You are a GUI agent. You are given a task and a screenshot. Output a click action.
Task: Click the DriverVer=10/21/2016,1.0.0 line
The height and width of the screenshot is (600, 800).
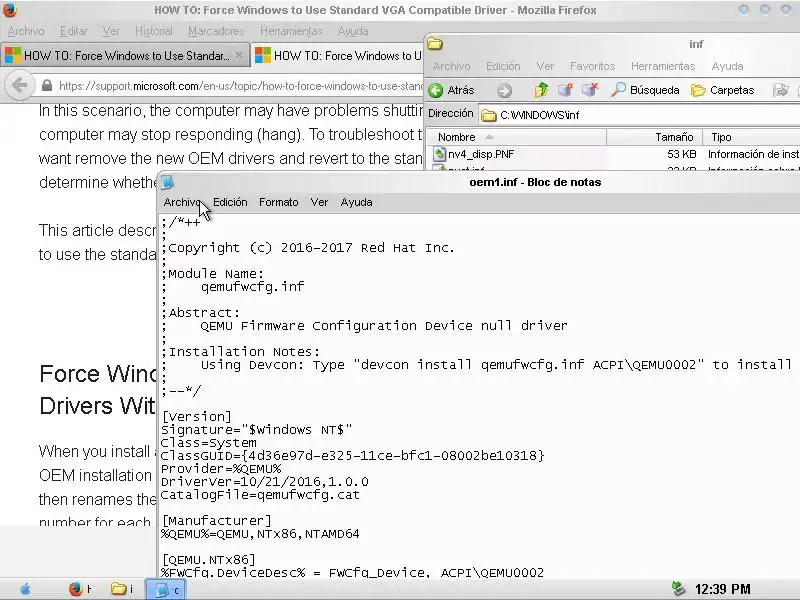[x=265, y=482]
